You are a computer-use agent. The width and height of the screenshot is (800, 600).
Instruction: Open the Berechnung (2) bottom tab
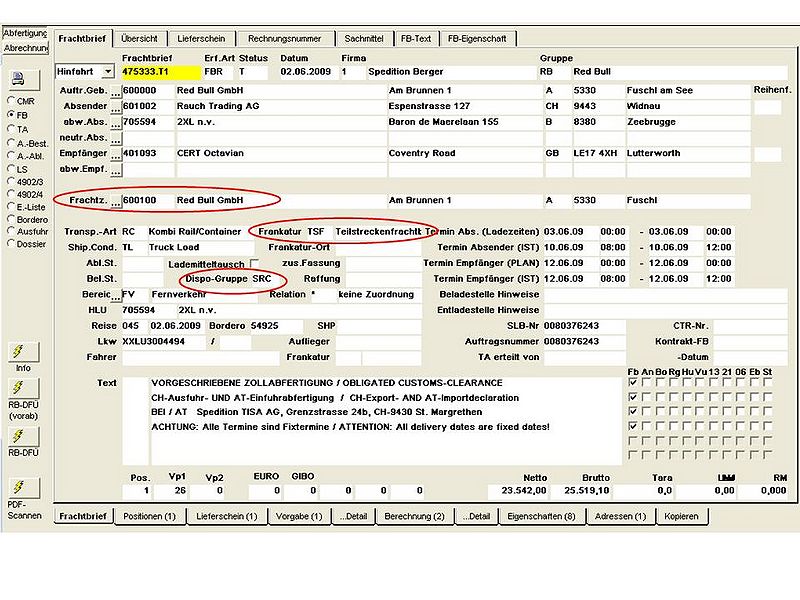click(x=414, y=516)
